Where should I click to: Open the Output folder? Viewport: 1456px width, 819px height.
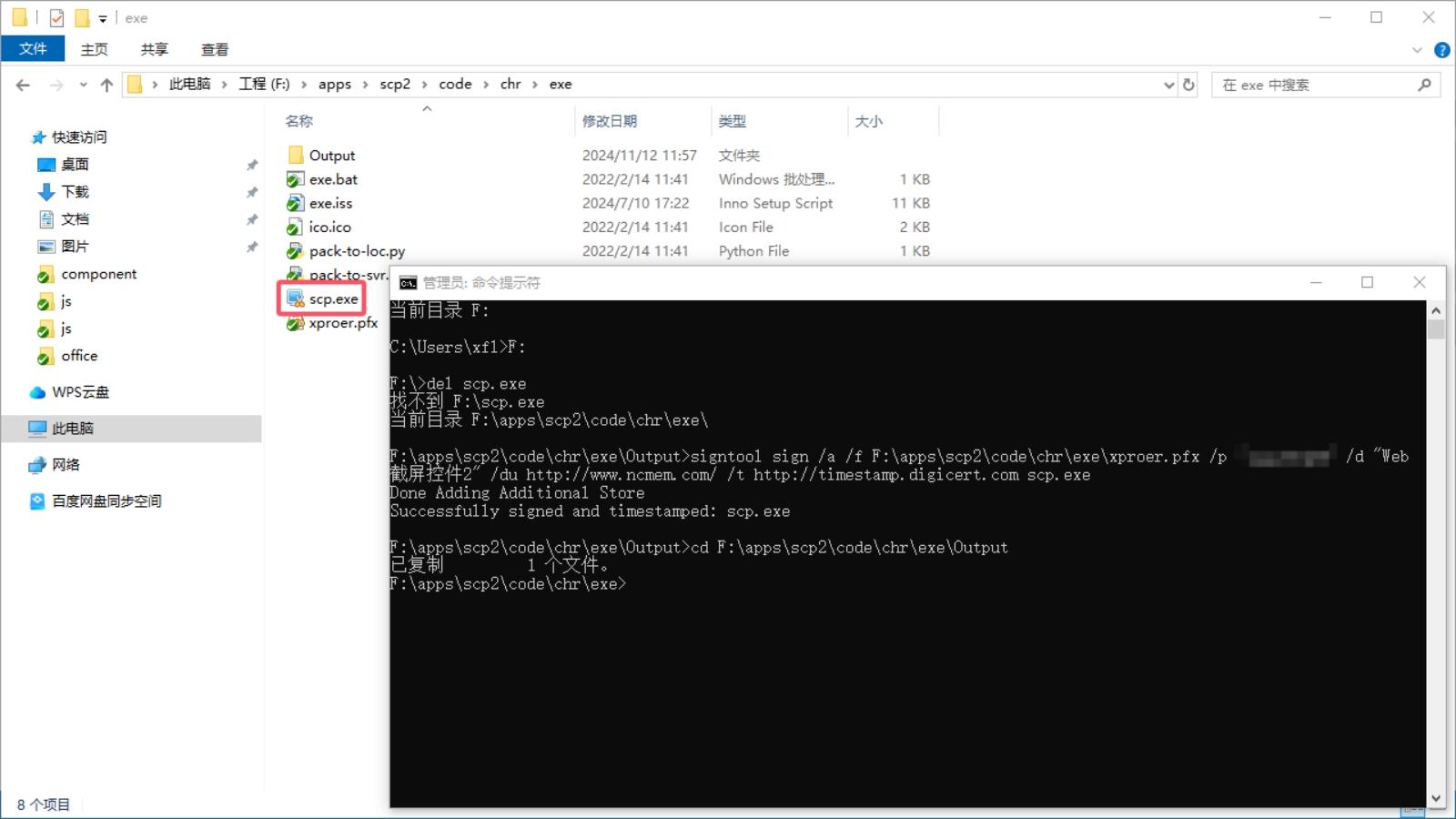click(331, 156)
